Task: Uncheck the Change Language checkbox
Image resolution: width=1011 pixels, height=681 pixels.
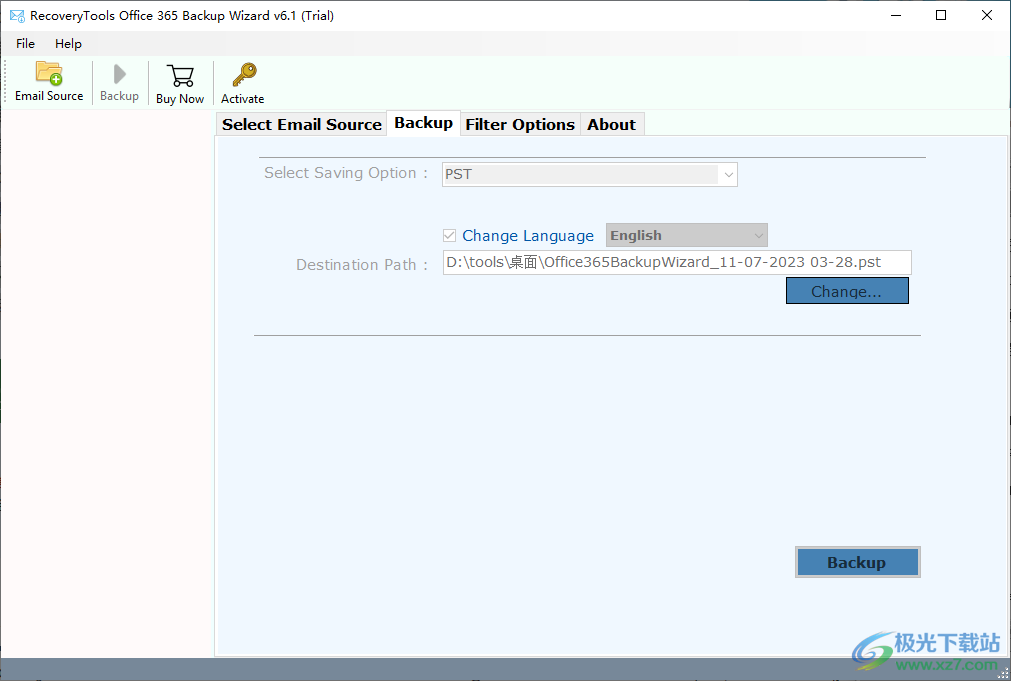Action: click(x=450, y=235)
